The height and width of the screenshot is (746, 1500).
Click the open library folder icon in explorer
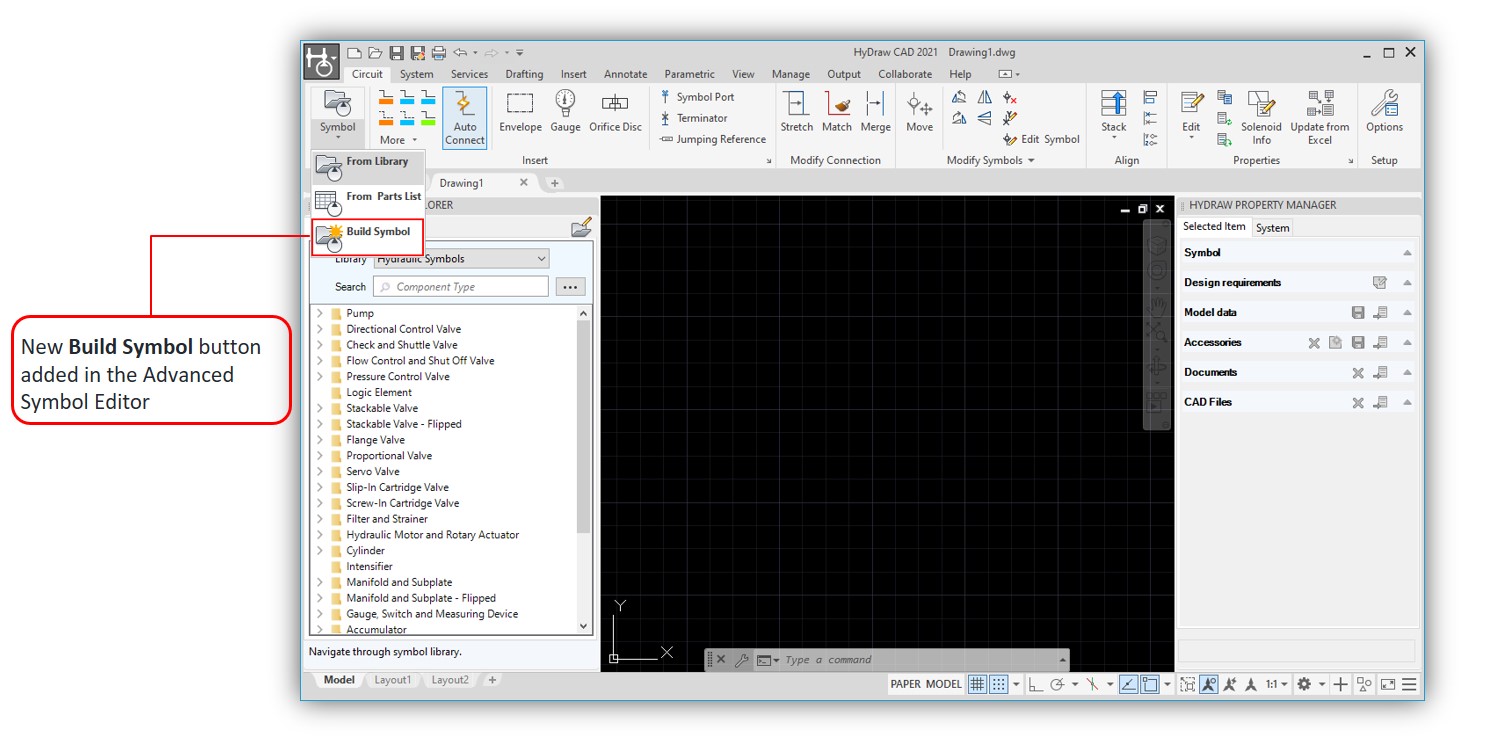(581, 228)
